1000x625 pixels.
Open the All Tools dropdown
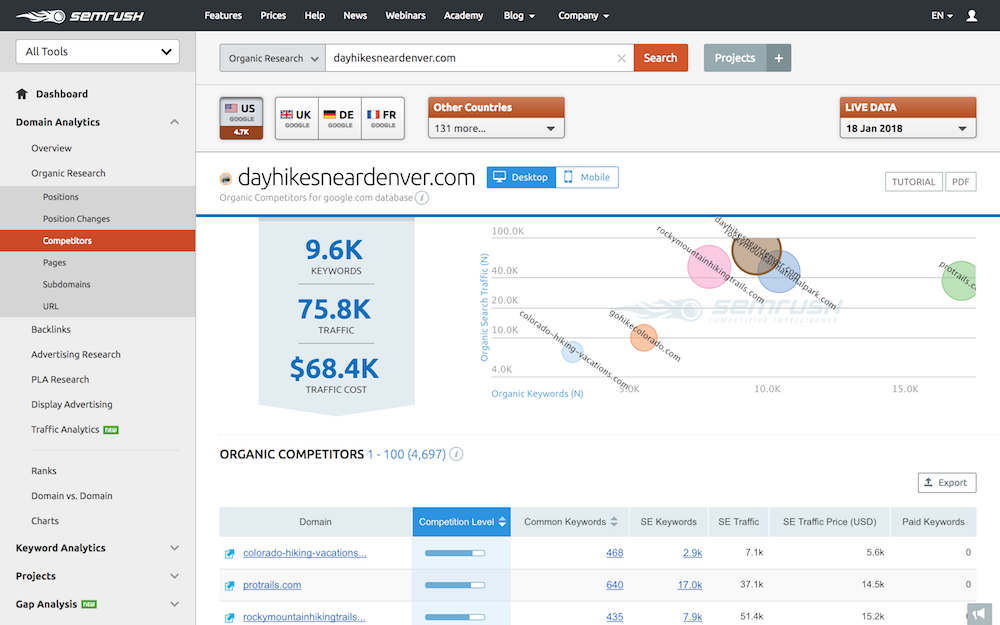98,52
